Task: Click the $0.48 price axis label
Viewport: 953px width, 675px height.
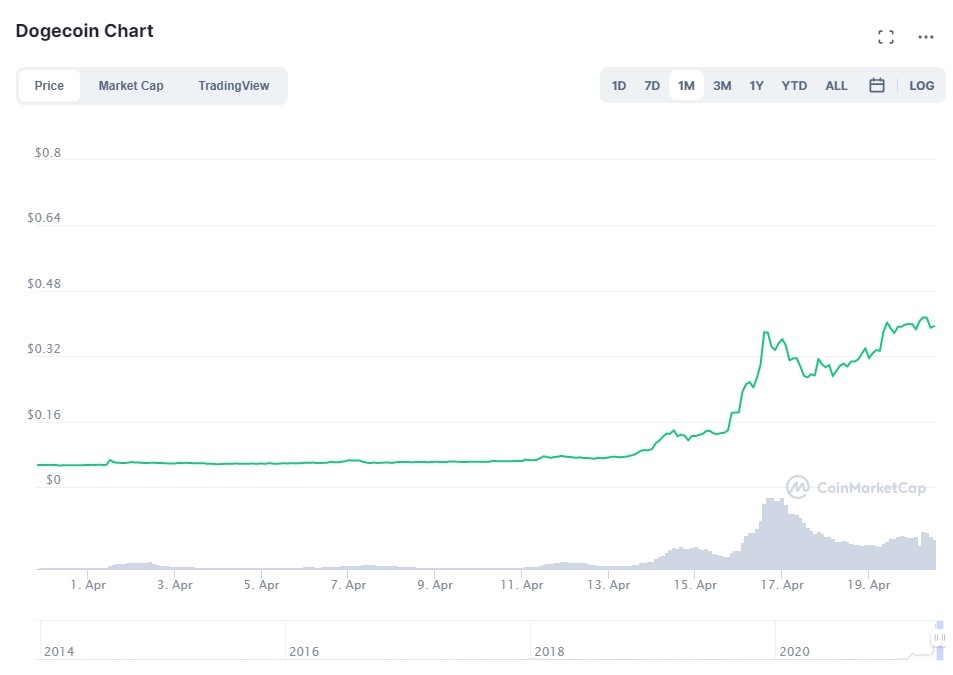Action: pyautogui.click(x=44, y=284)
